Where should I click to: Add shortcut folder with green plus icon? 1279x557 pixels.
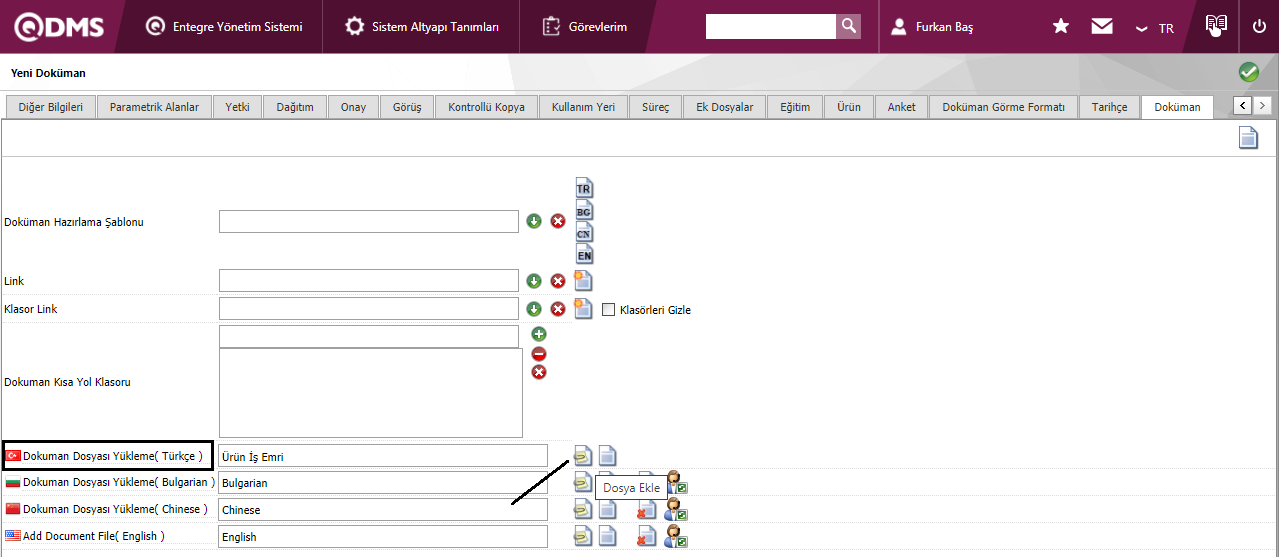tap(539, 334)
